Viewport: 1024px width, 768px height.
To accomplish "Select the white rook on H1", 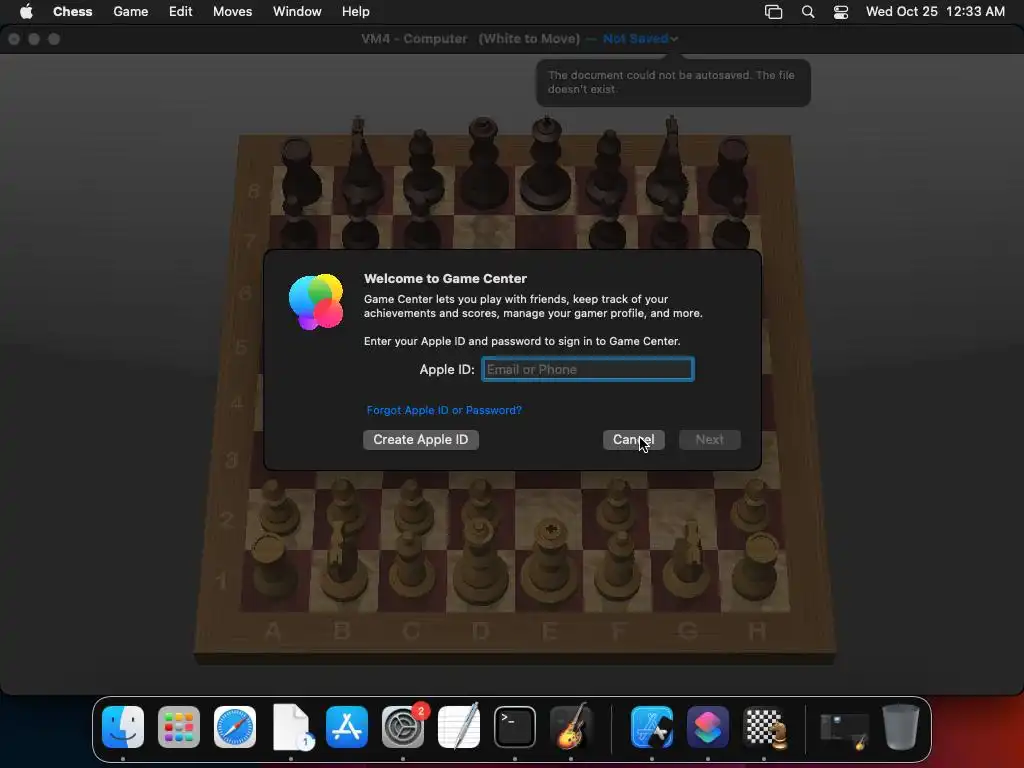I will coord(758,566).
